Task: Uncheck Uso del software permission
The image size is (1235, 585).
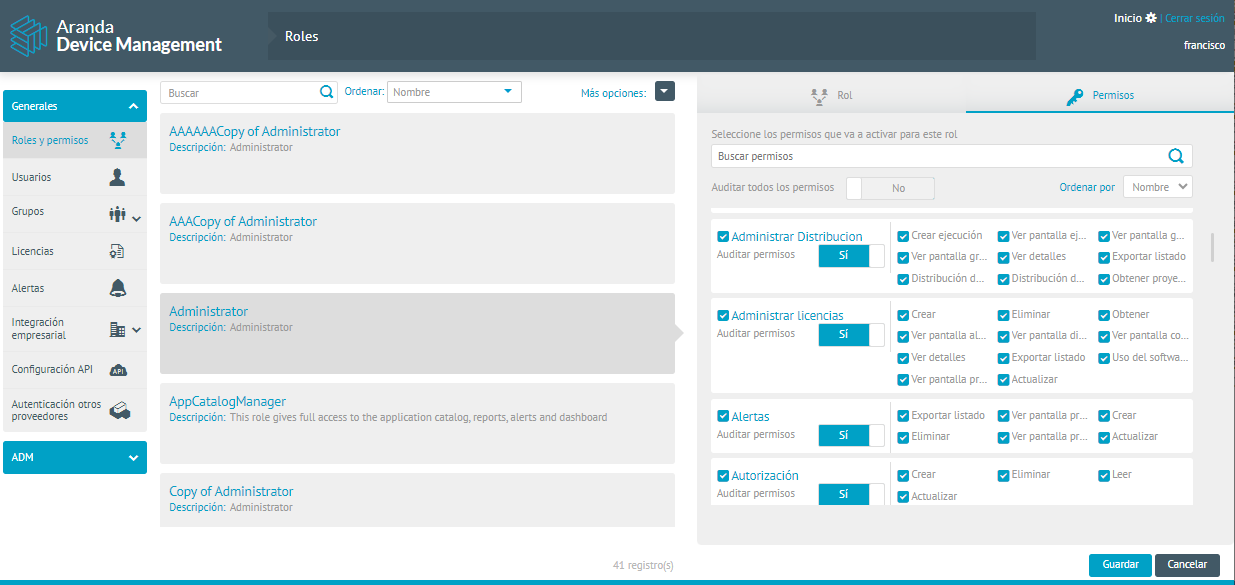Action: [1104, 358]
